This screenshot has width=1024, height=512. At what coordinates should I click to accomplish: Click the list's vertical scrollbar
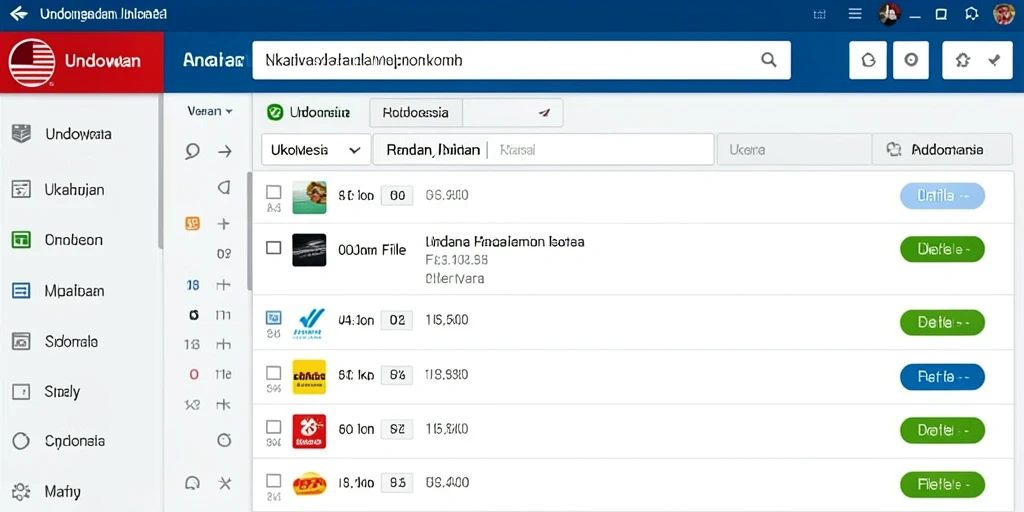tap(249, 232)
